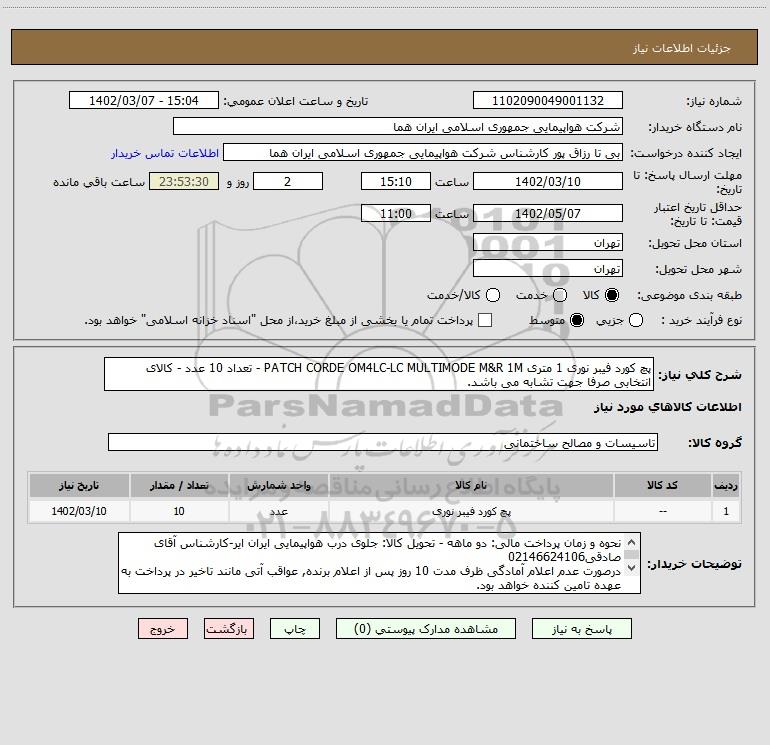
Task: Click the واحد شمارش column header
Action: [x=278, y=485]
